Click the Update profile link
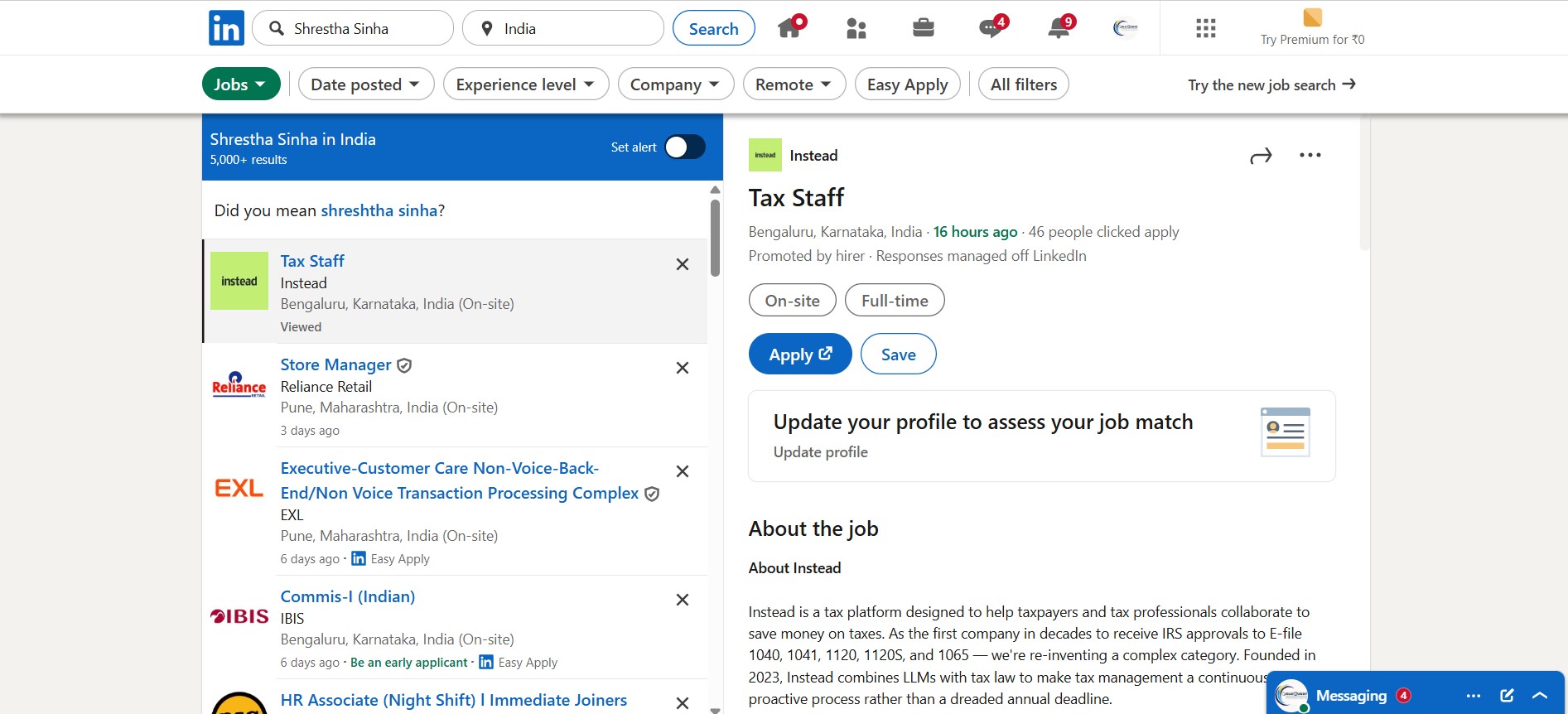1568x714 pixels. (821, 451)
